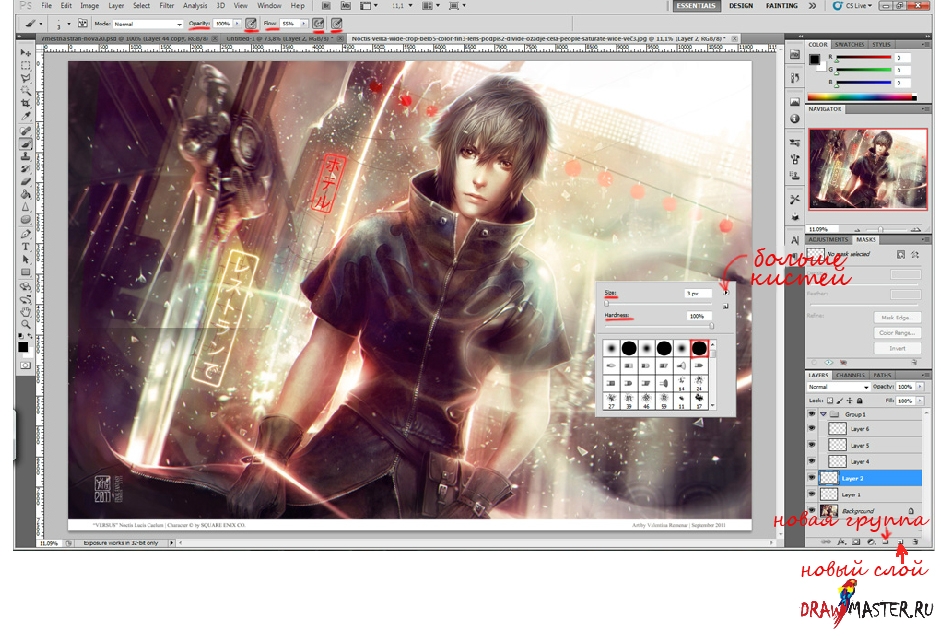The image size is (941, 636).
Task: Toggle lock transparent pixels
Action: pyautogui.click(x=830, y=400)
